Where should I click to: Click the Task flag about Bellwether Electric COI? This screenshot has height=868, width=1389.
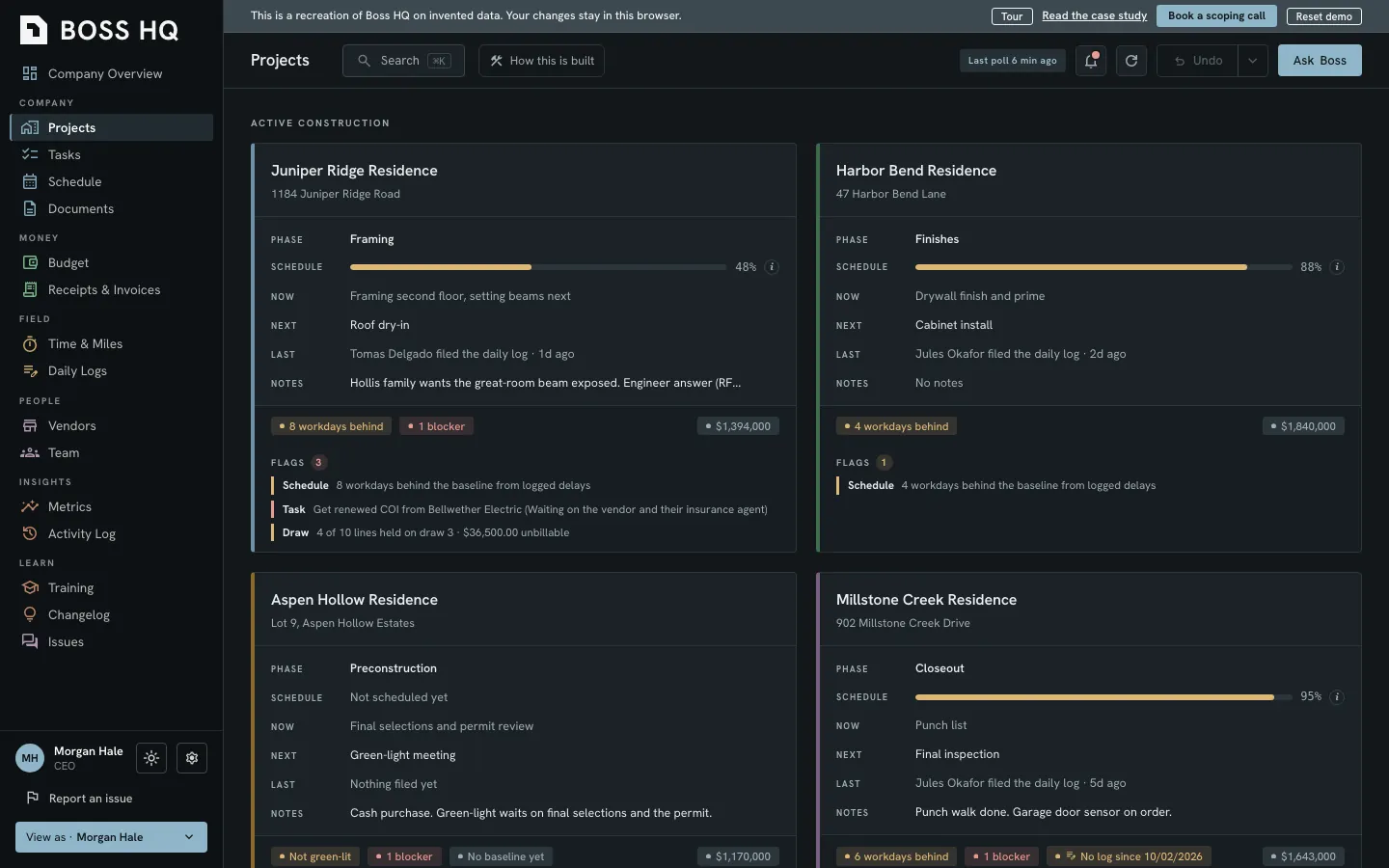coord(524,509)
